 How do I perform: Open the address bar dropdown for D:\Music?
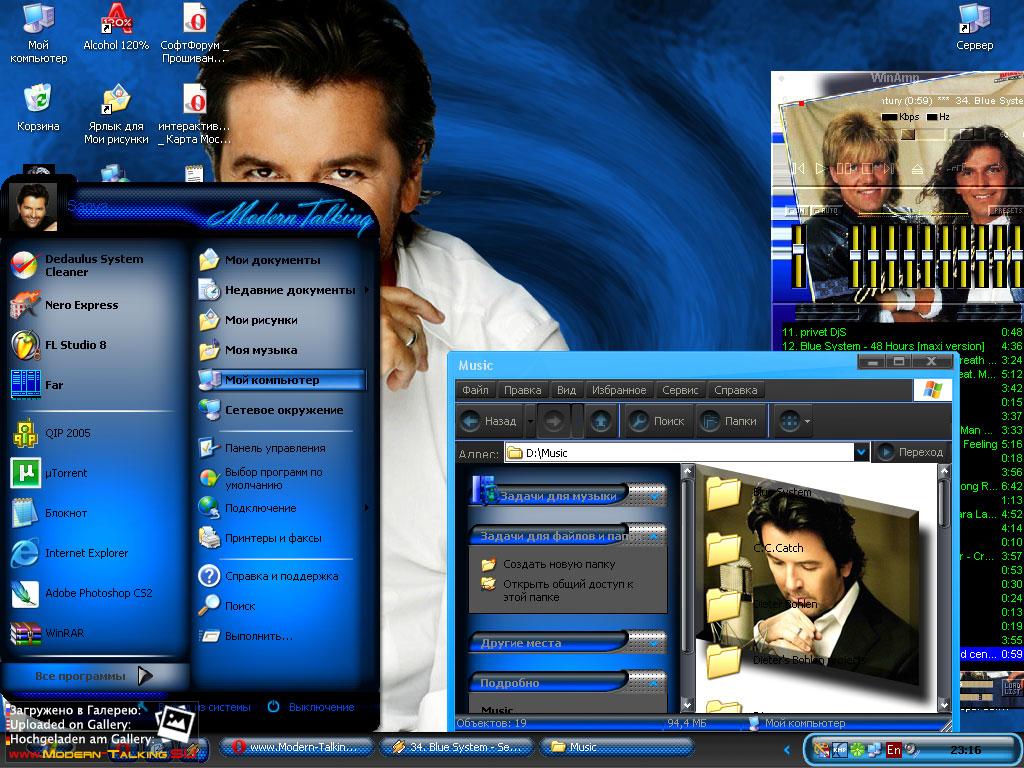coord(861,453)
